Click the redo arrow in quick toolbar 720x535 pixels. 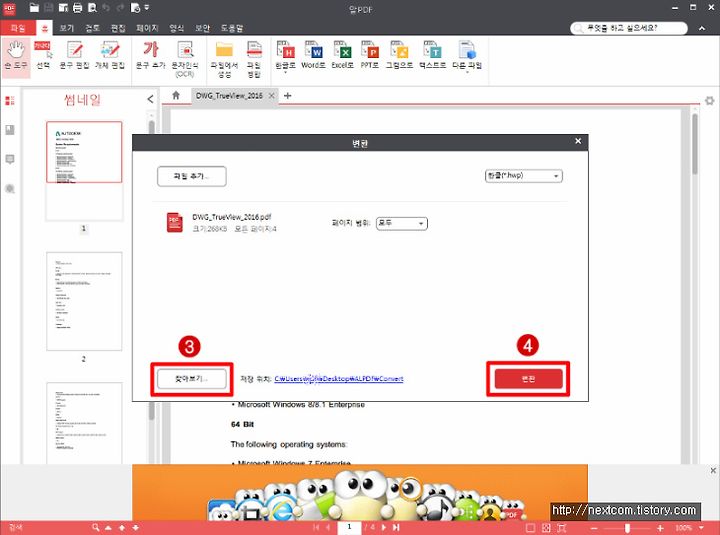[x=120, y=7]
